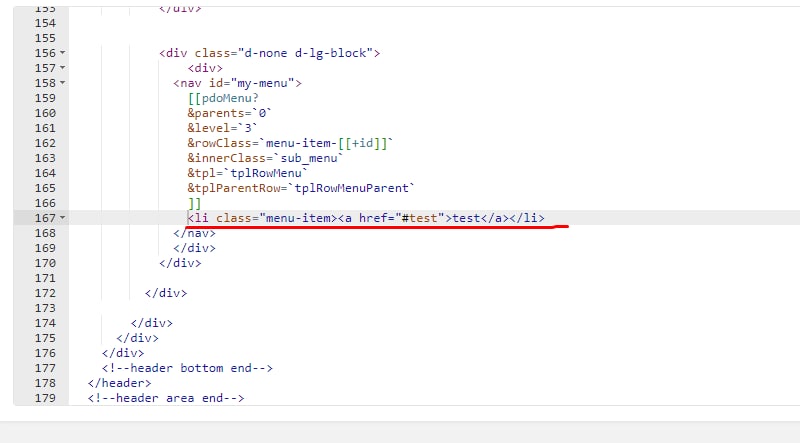Select line number 162 in gutter
This screenshot has height=443, width=800.
point(45,143)
